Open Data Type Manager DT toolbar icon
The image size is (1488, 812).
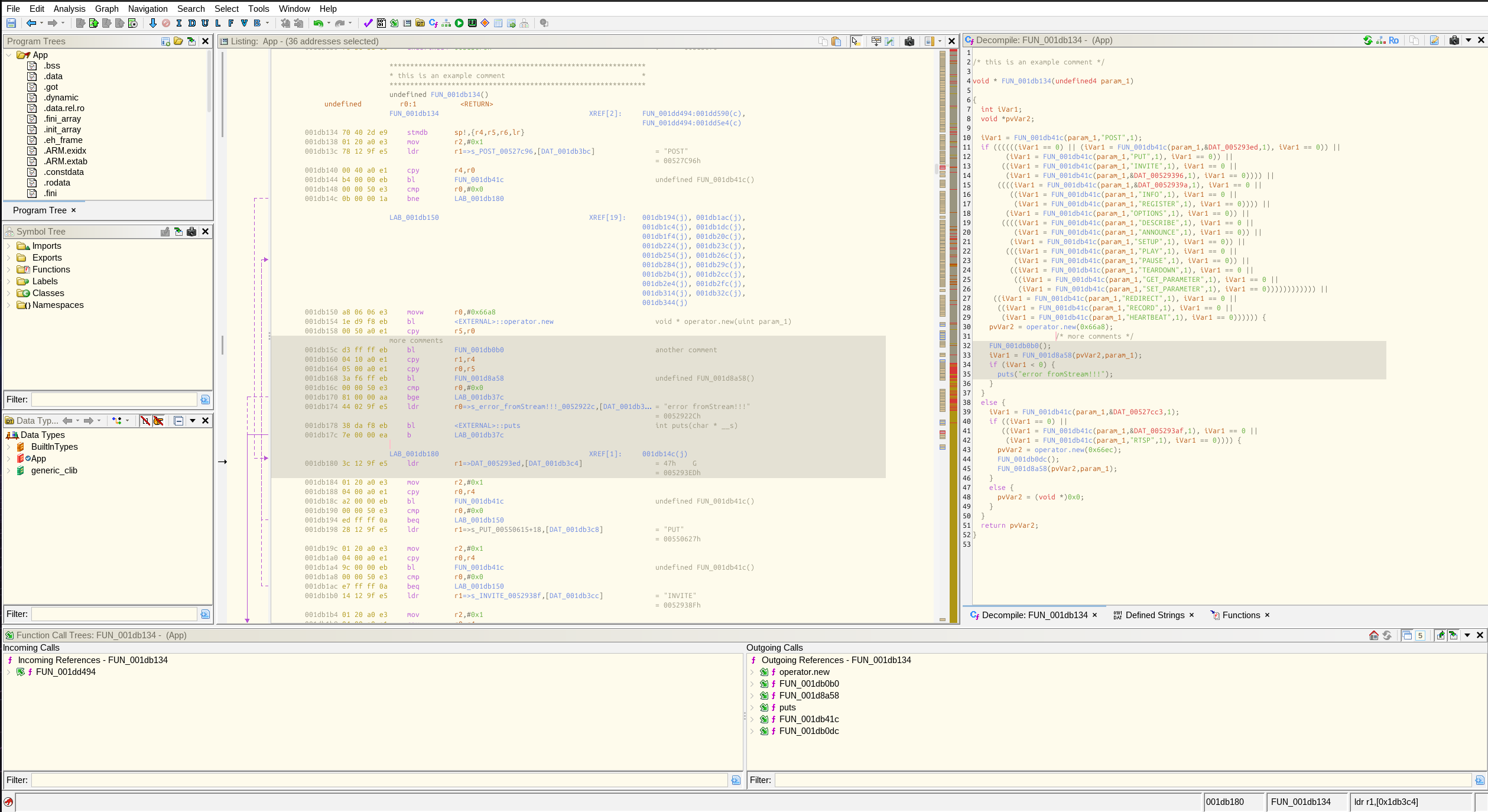[x=420, y=23]
